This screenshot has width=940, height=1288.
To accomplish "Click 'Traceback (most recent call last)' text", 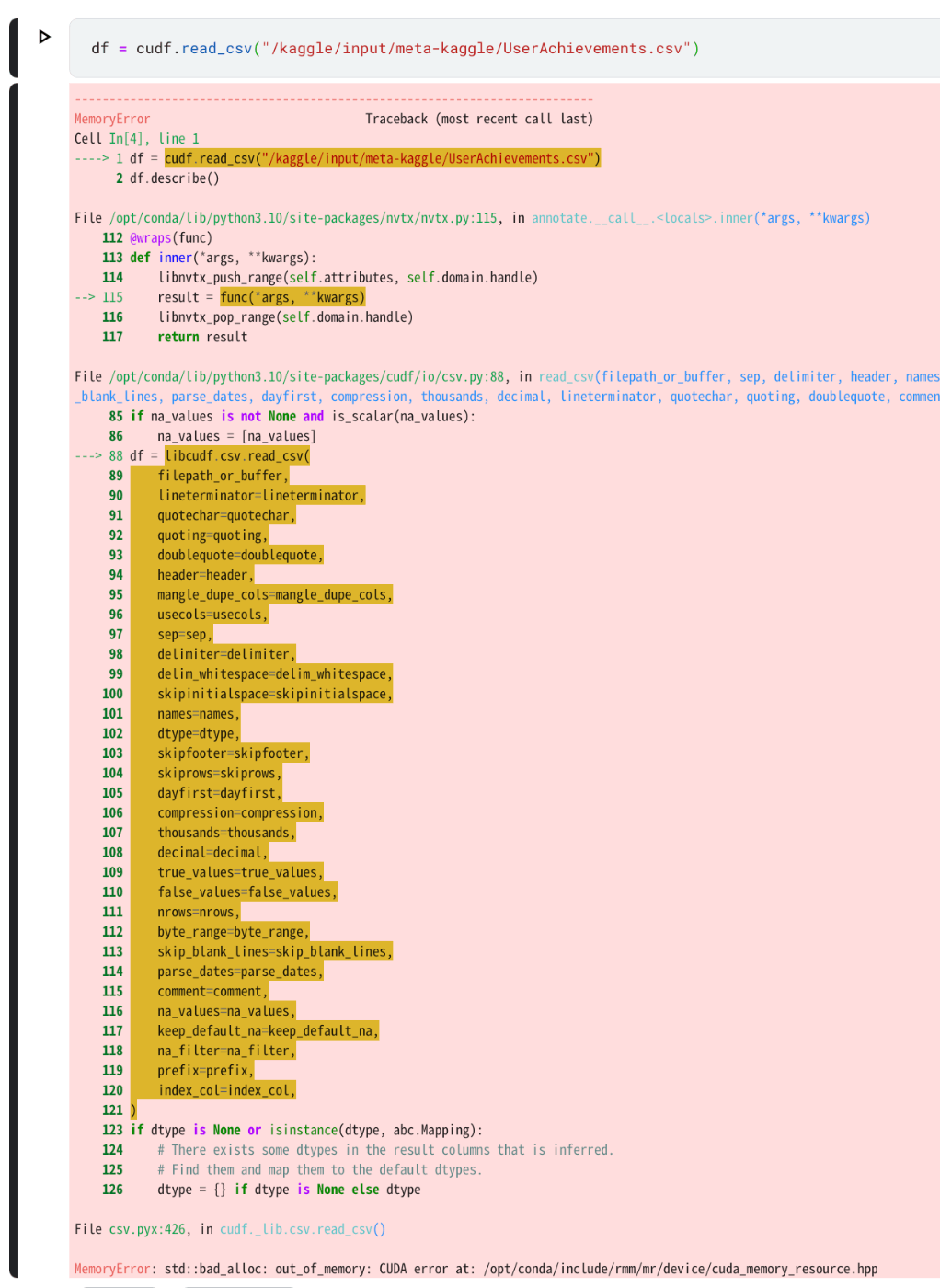I will point(478,119).
